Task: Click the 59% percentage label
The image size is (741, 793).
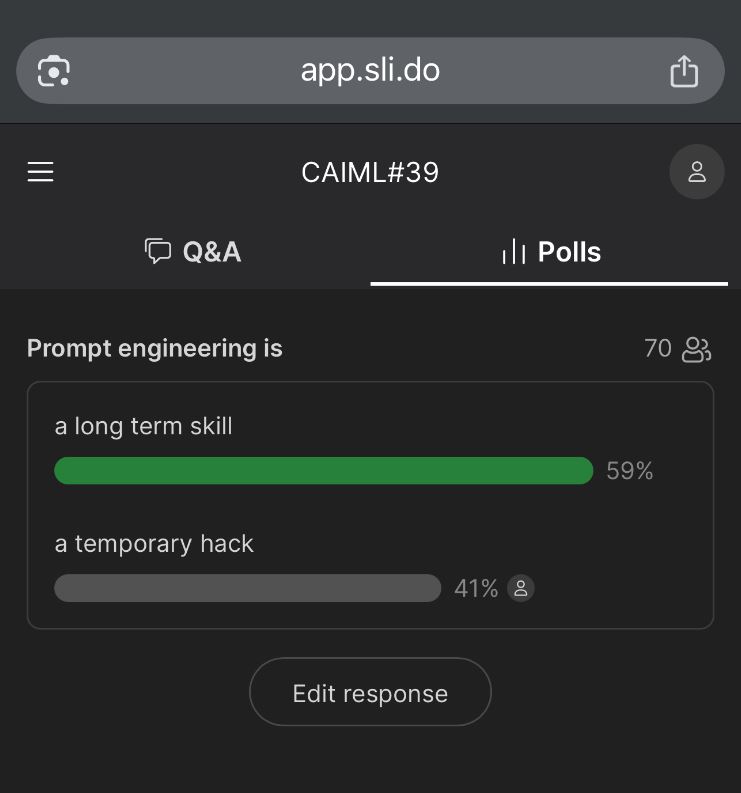Action: point(629,471)
